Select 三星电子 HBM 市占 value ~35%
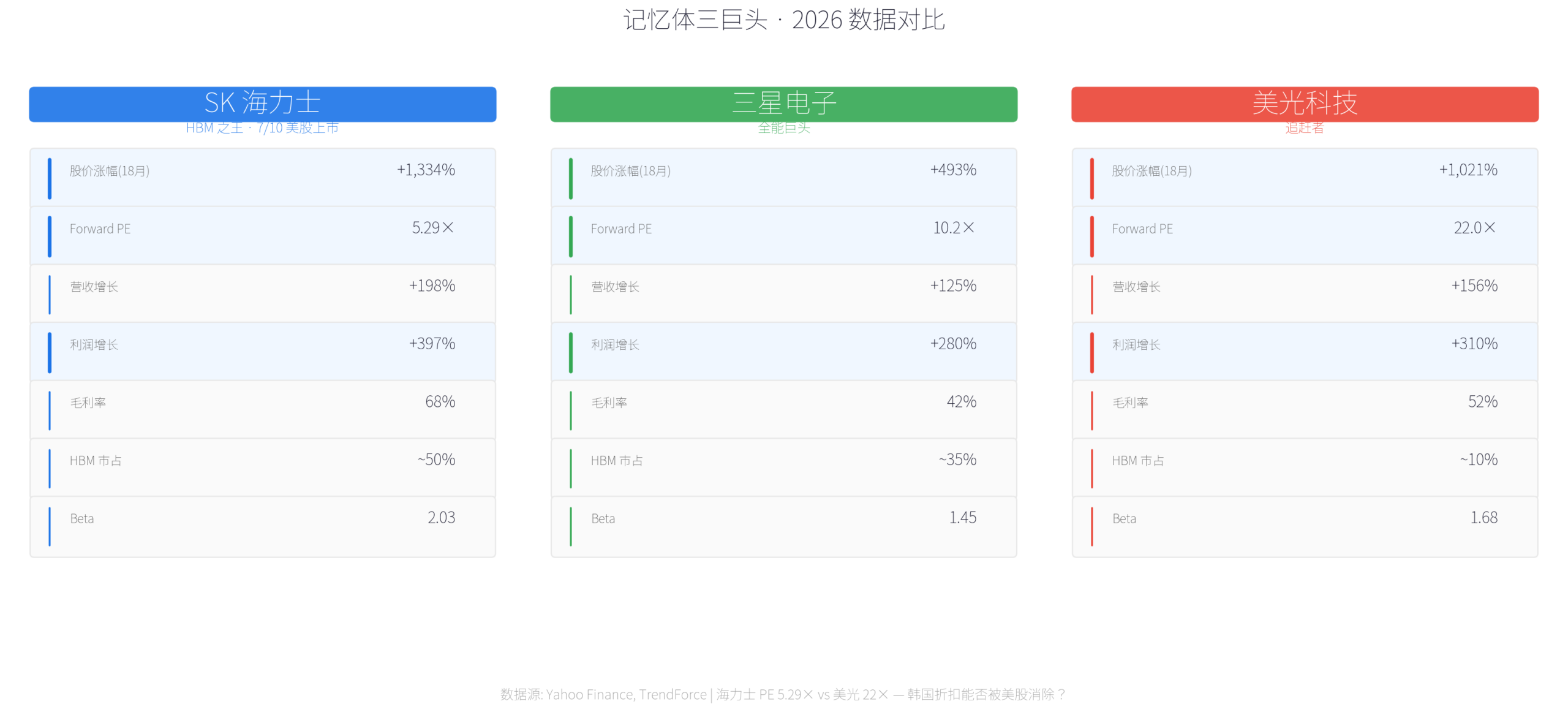Viewport: 1568px width, 712px height. [957, 460]
